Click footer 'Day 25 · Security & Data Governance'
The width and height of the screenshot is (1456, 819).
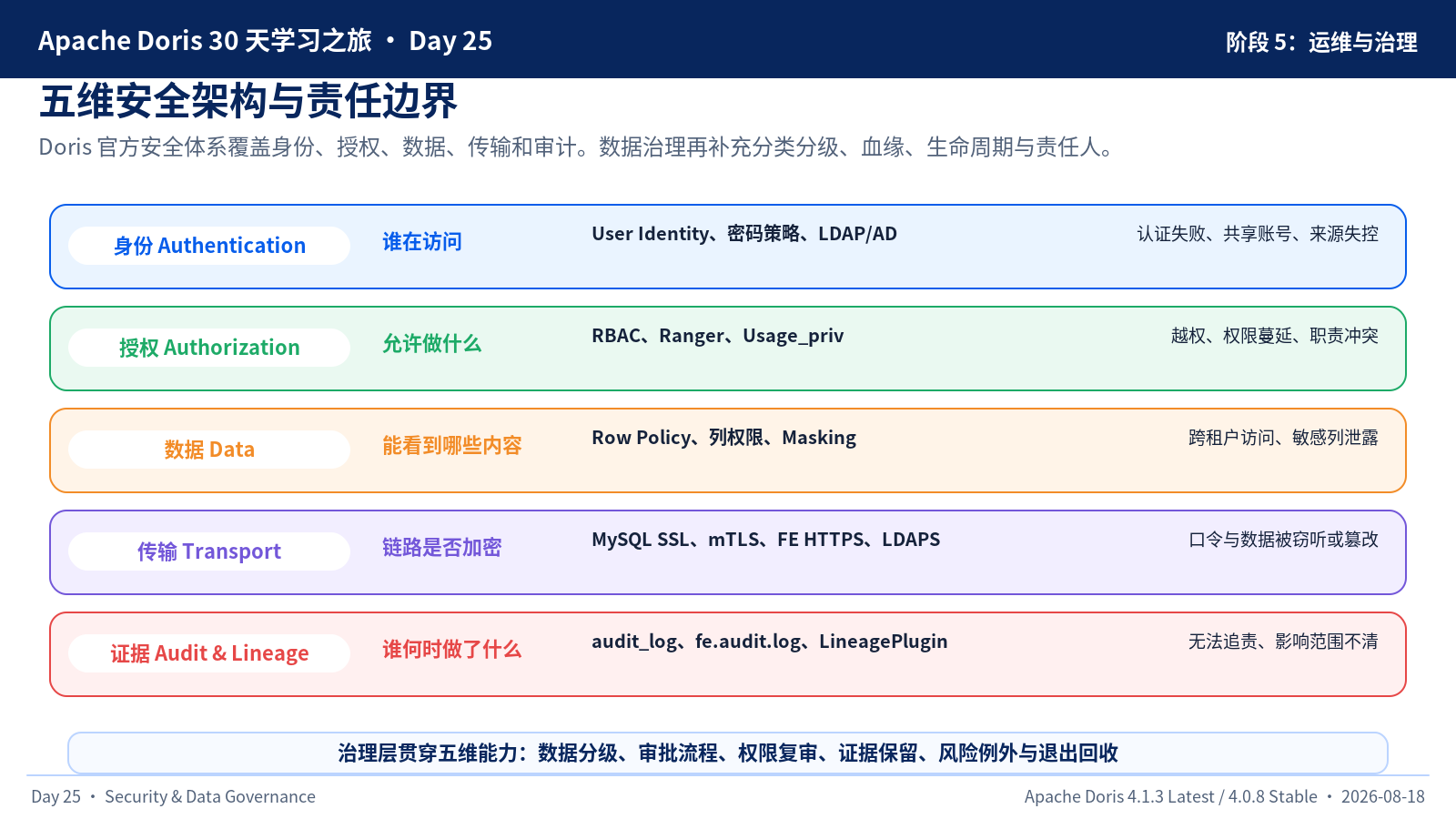[x=174, y=797]
